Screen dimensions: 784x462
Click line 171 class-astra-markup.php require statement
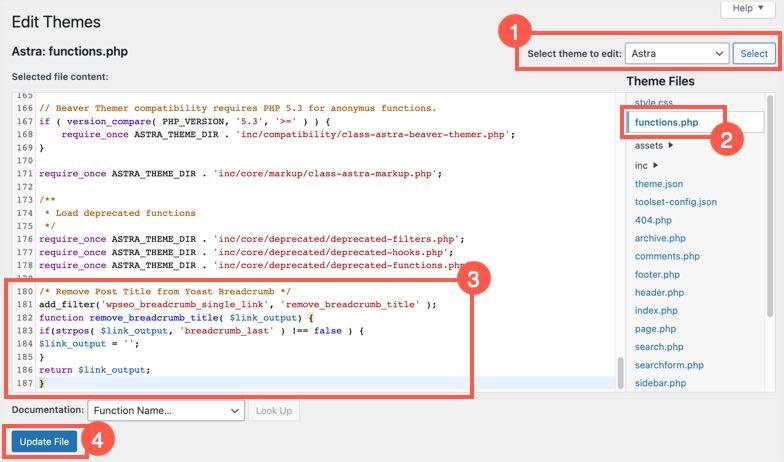[x=240, y=174]
